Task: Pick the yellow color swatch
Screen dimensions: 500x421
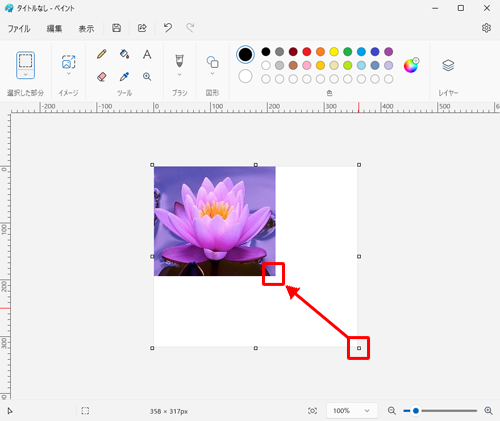Action: (334, 52)
